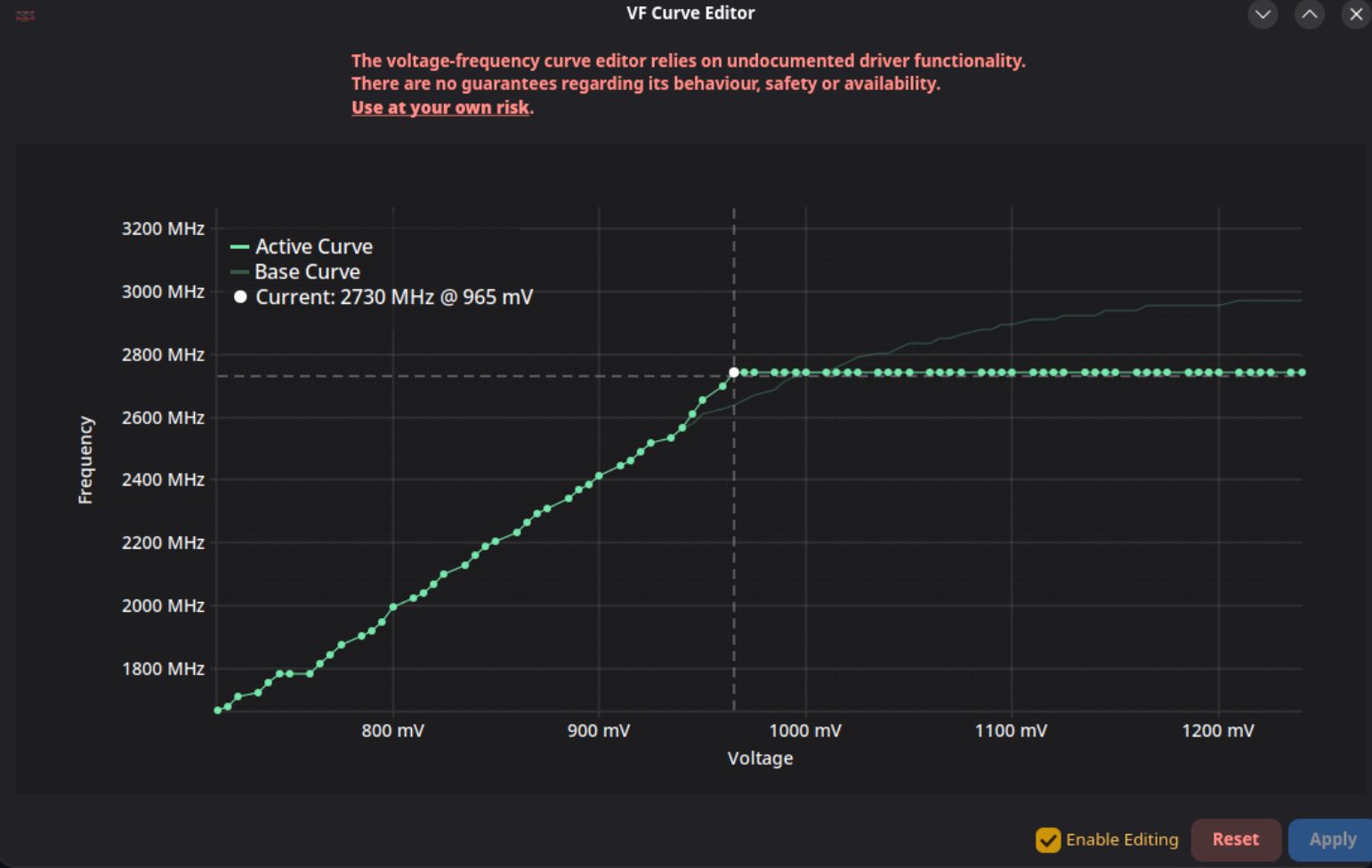This screenshot has width=1372, height=868.
Task: Close the VF Curve Editor window
Action: 1356,14
